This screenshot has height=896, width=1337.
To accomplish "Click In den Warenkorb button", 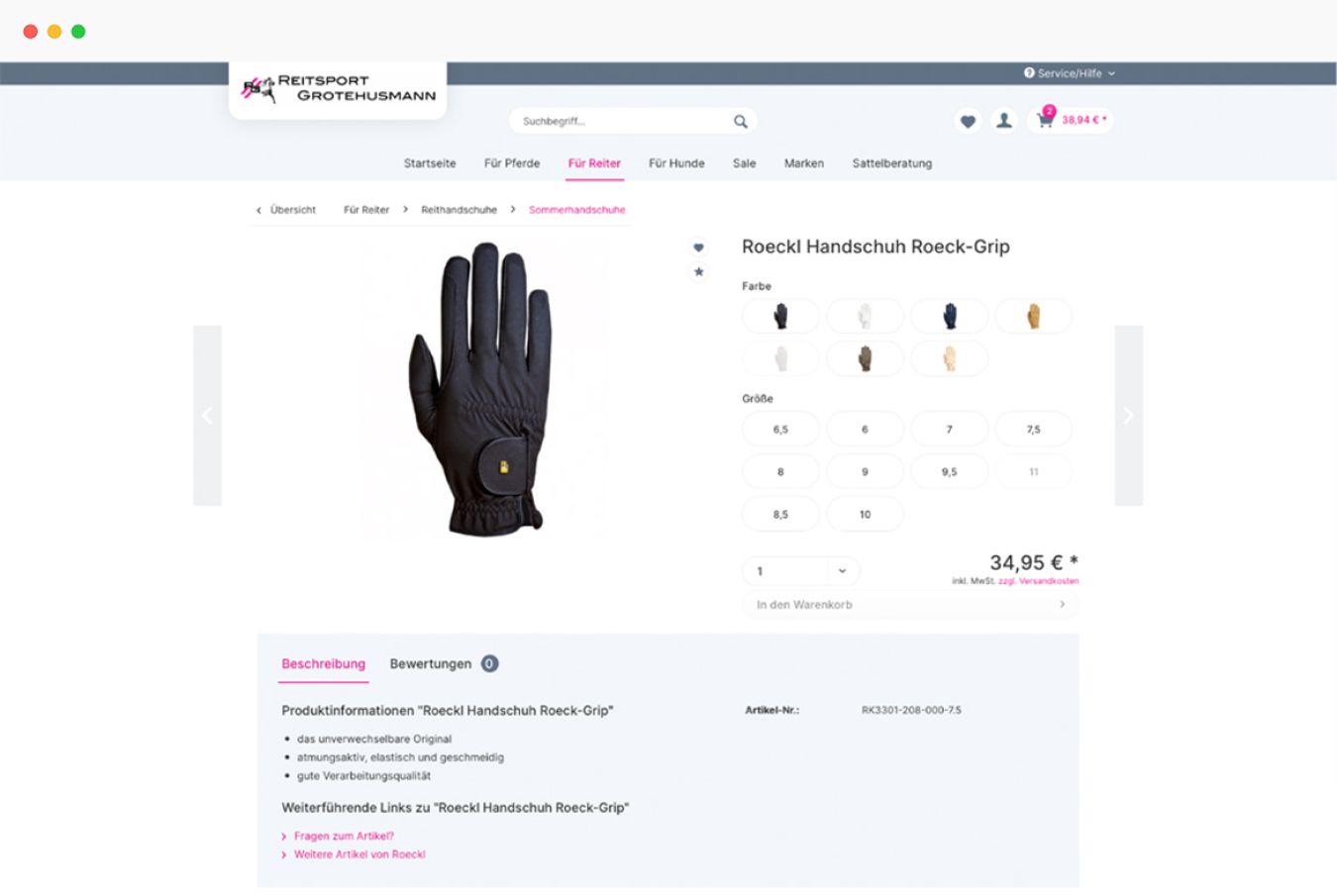I will [x=910, y=605].
